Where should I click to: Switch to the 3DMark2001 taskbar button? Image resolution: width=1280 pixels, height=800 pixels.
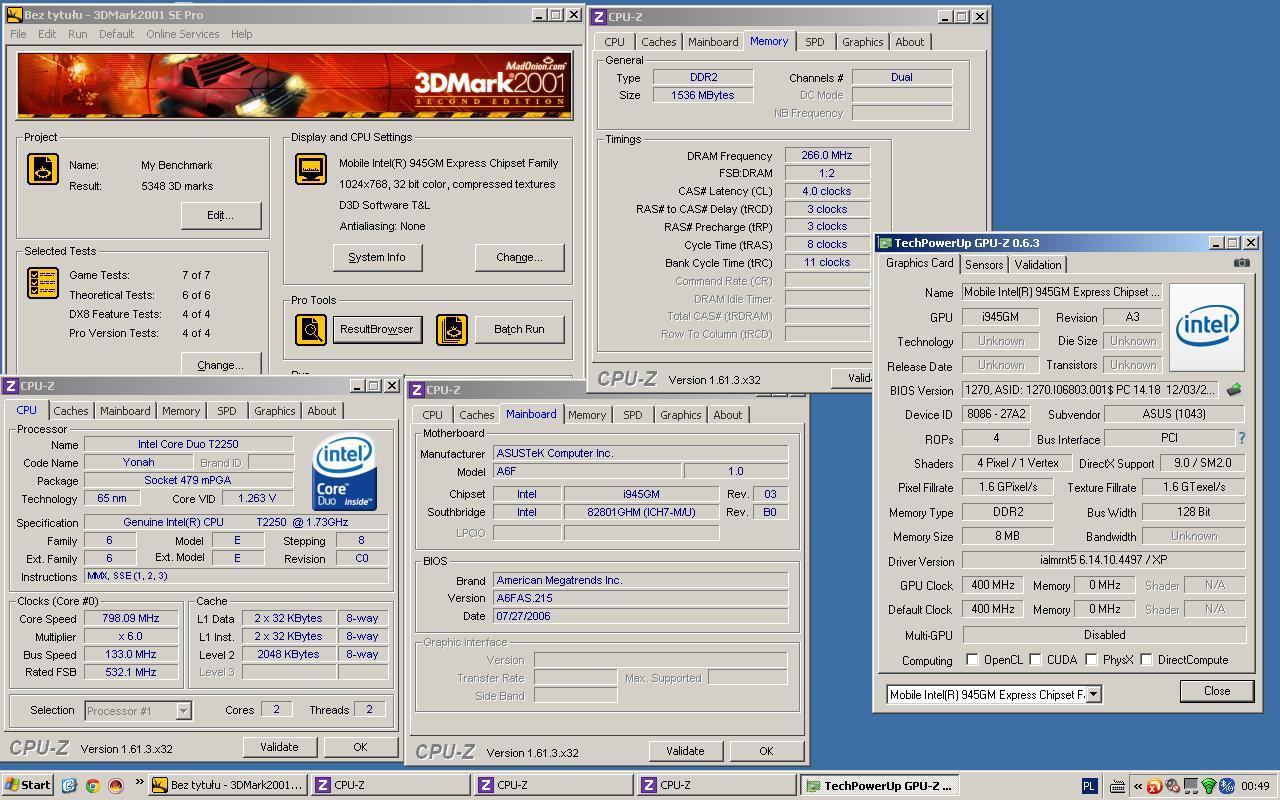pyautogui.click(x=227, y=786)
